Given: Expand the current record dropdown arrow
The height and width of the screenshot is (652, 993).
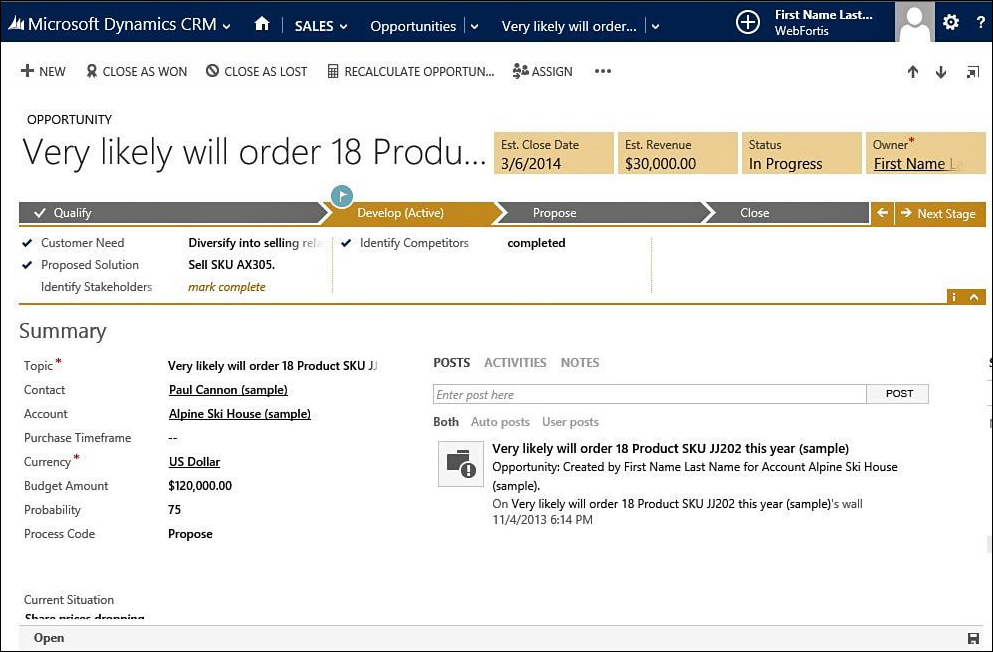Looking at the screenshot, I should click(x=655, y=27).
